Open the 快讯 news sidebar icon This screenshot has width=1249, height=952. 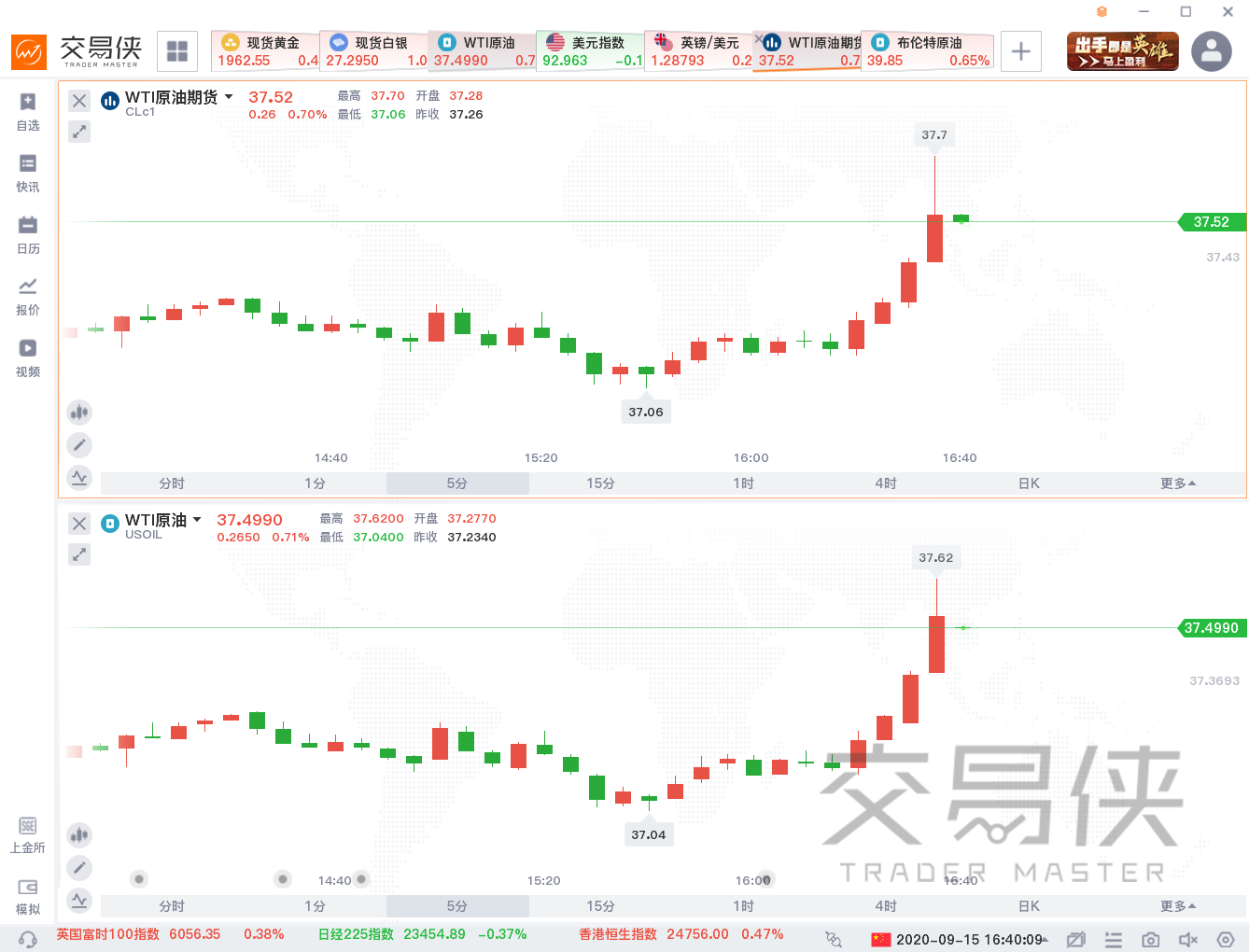point(28,173)
